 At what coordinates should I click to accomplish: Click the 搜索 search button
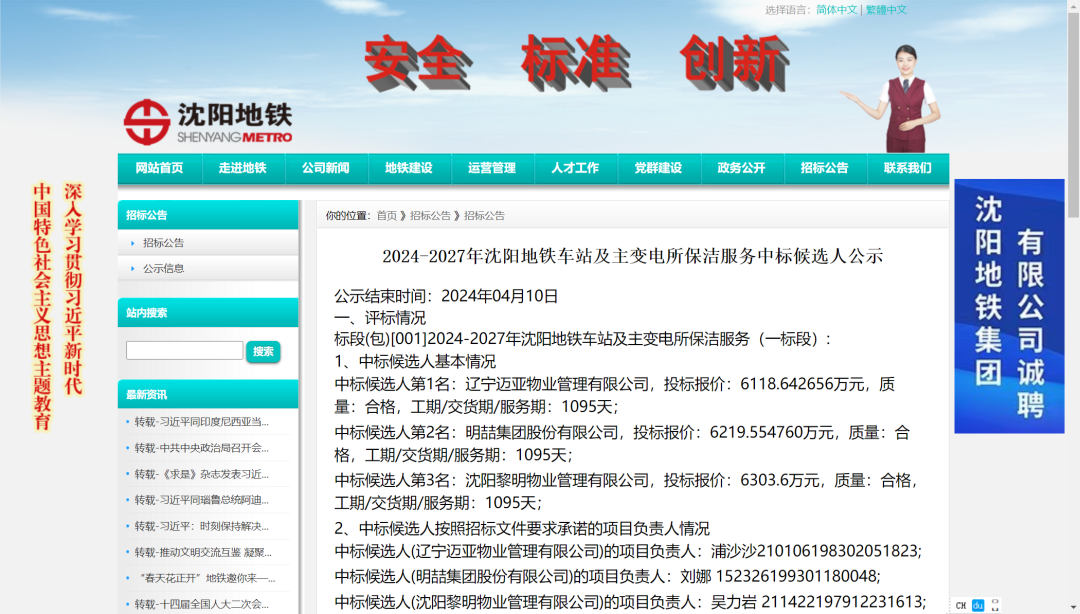(x=263, y=351)
